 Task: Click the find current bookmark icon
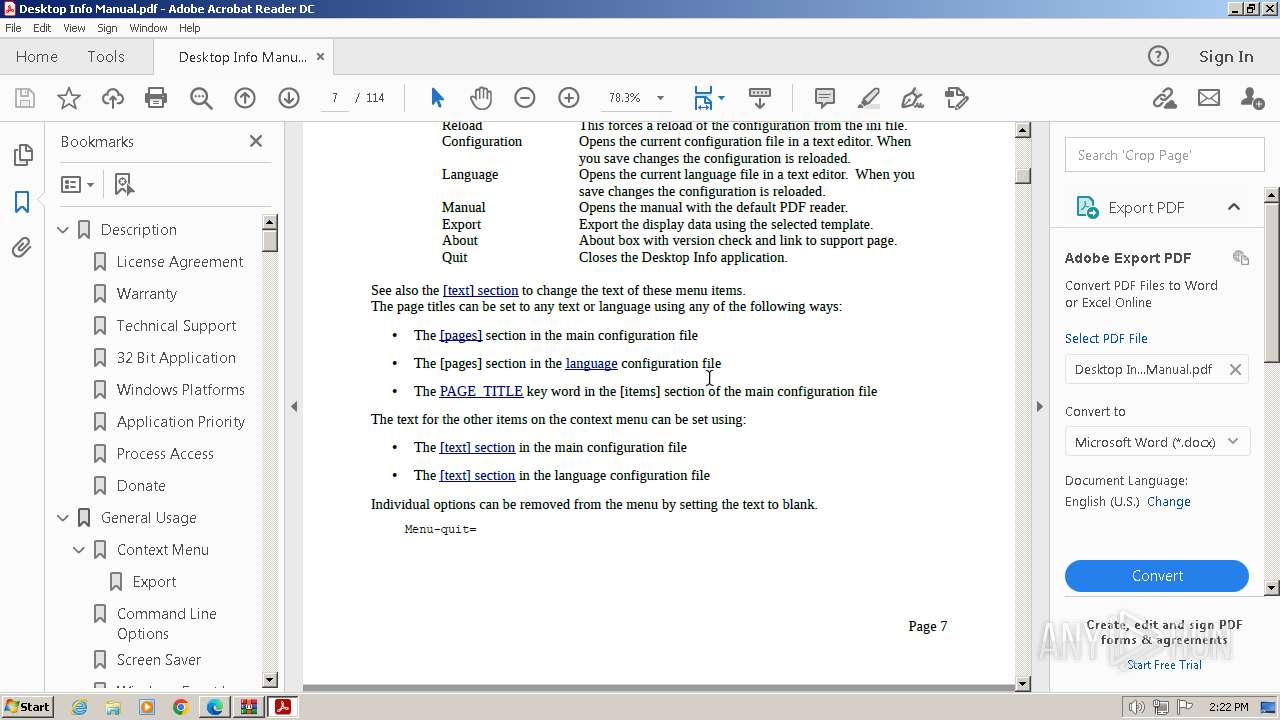click(x=124, y=184)
